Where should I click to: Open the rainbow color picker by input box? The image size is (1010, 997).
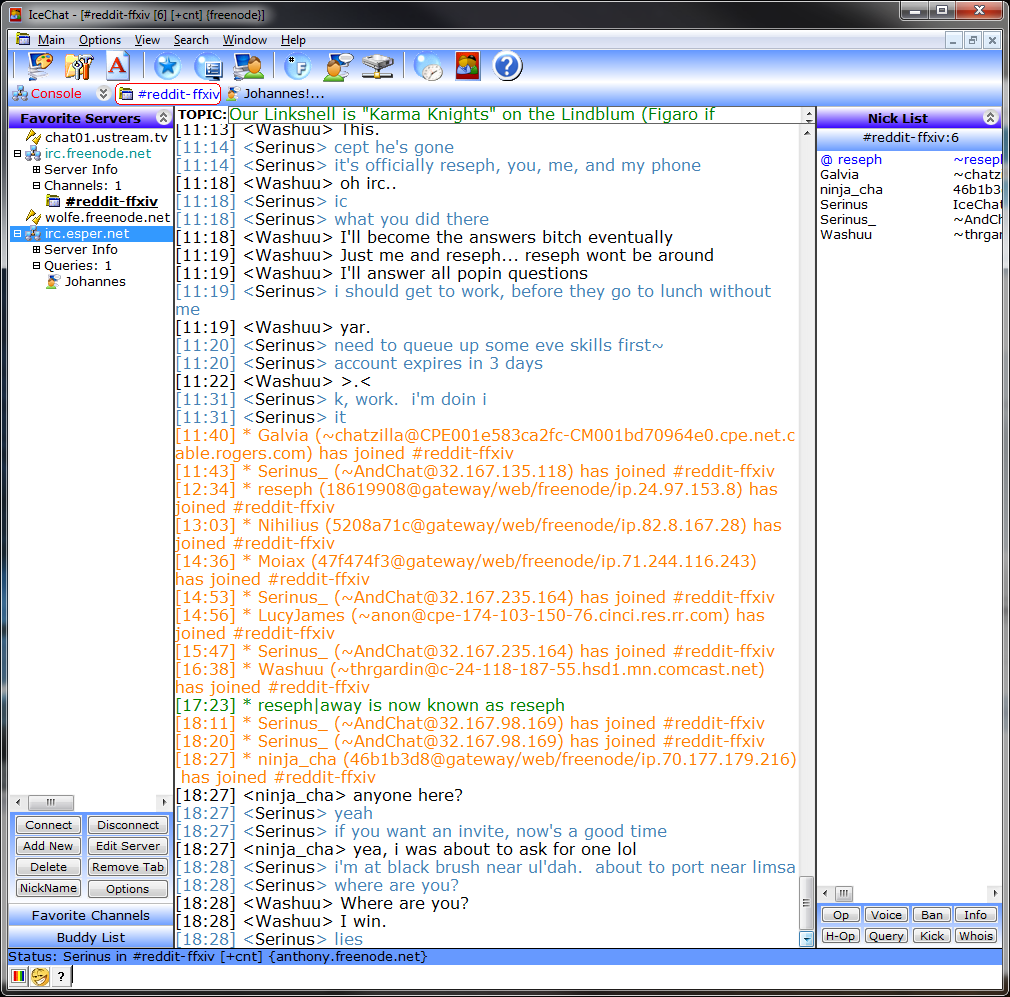tap(19, 977)
